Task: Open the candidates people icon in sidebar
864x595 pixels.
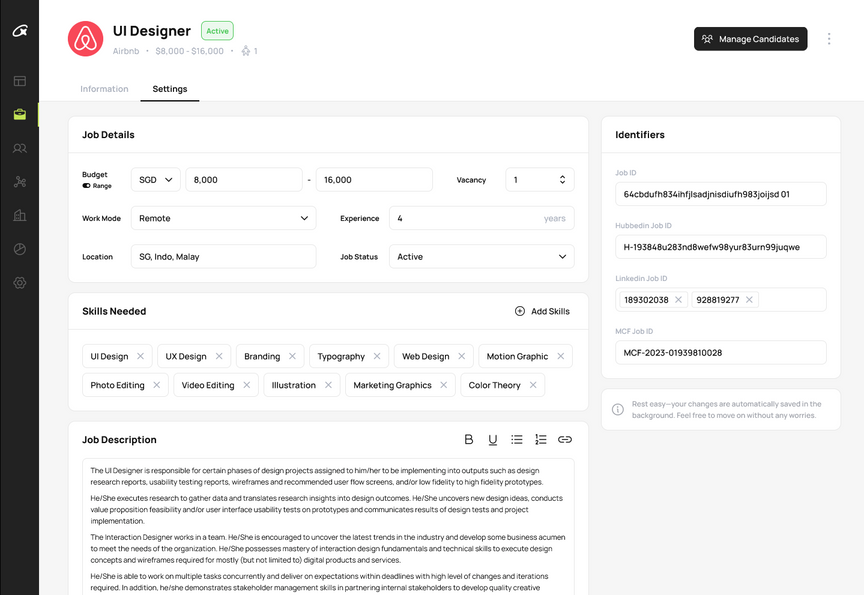Action: click(19, 148)
